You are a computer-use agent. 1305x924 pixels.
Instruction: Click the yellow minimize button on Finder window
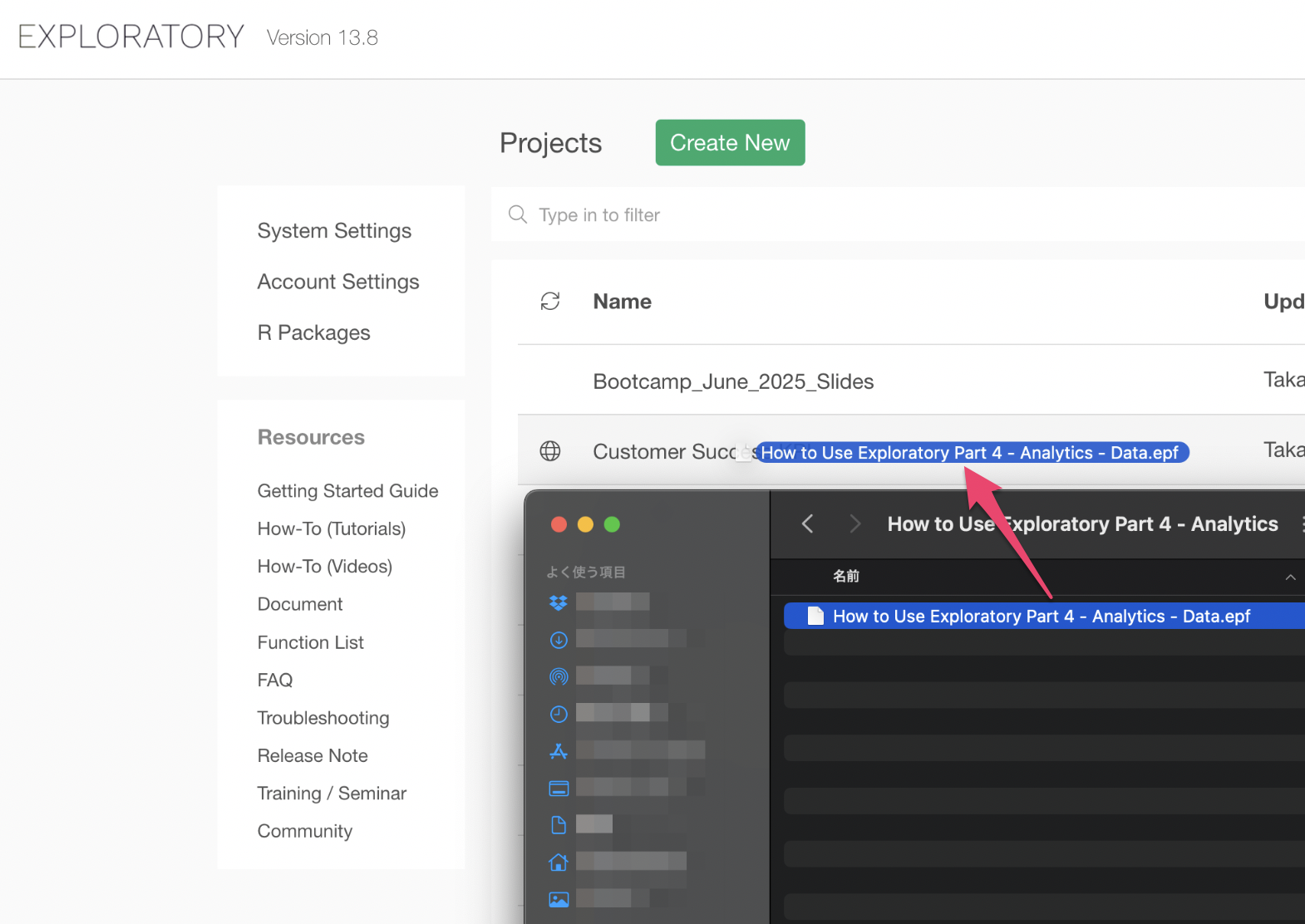585,524
